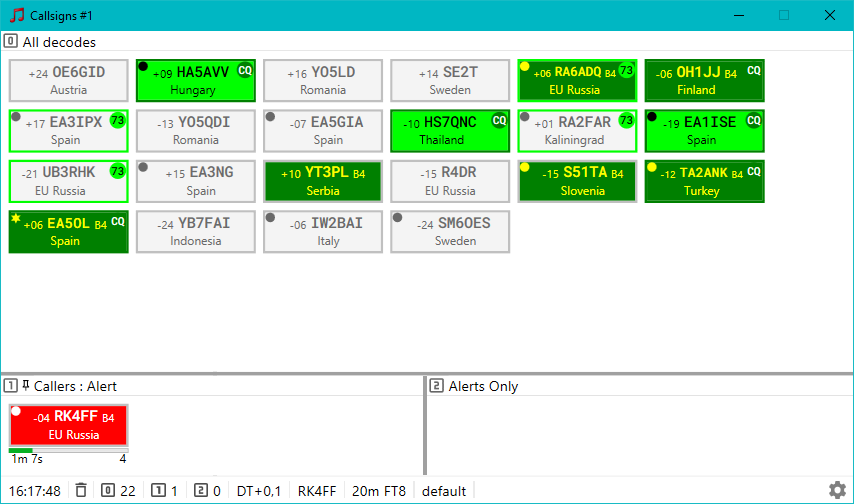854x504 pixels.
Task: Click the white dot on RK4FF tile
Action: tap(16, 411)
